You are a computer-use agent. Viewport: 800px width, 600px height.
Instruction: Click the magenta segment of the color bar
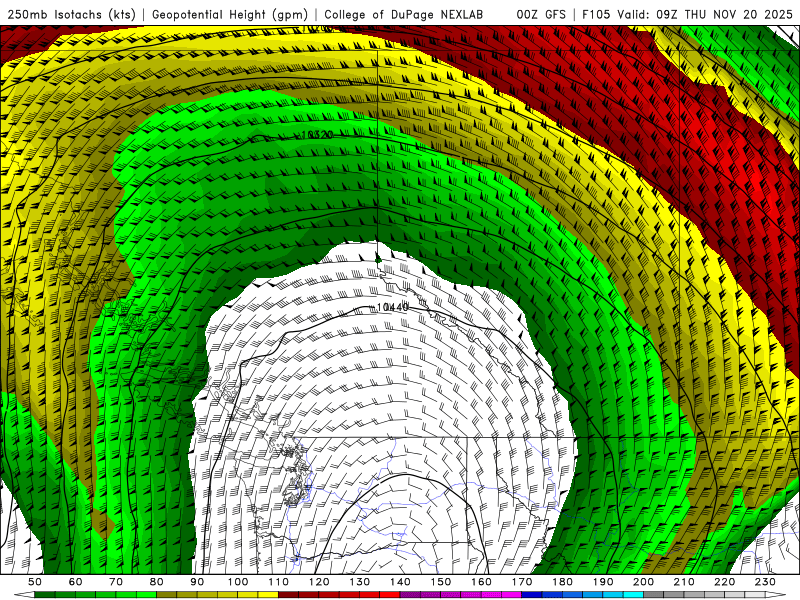click(x=461, y=595)
